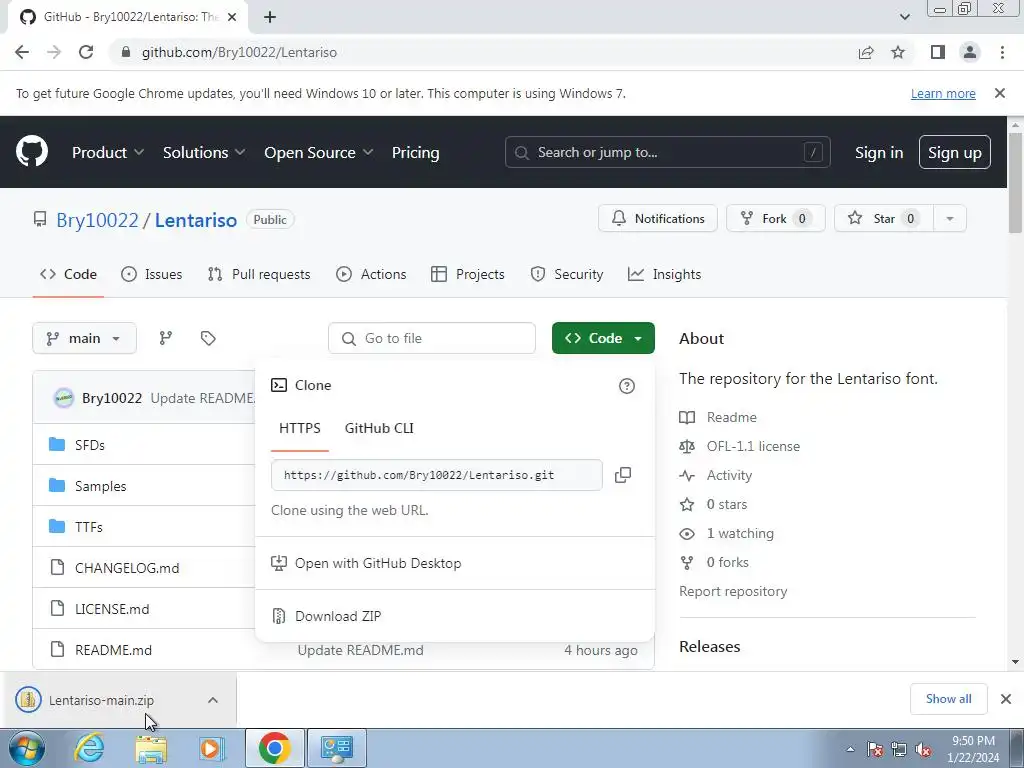View site information via the padlock icon
Screen dimensions: 1024x768
pyautogui.click(x=127, y=52)
